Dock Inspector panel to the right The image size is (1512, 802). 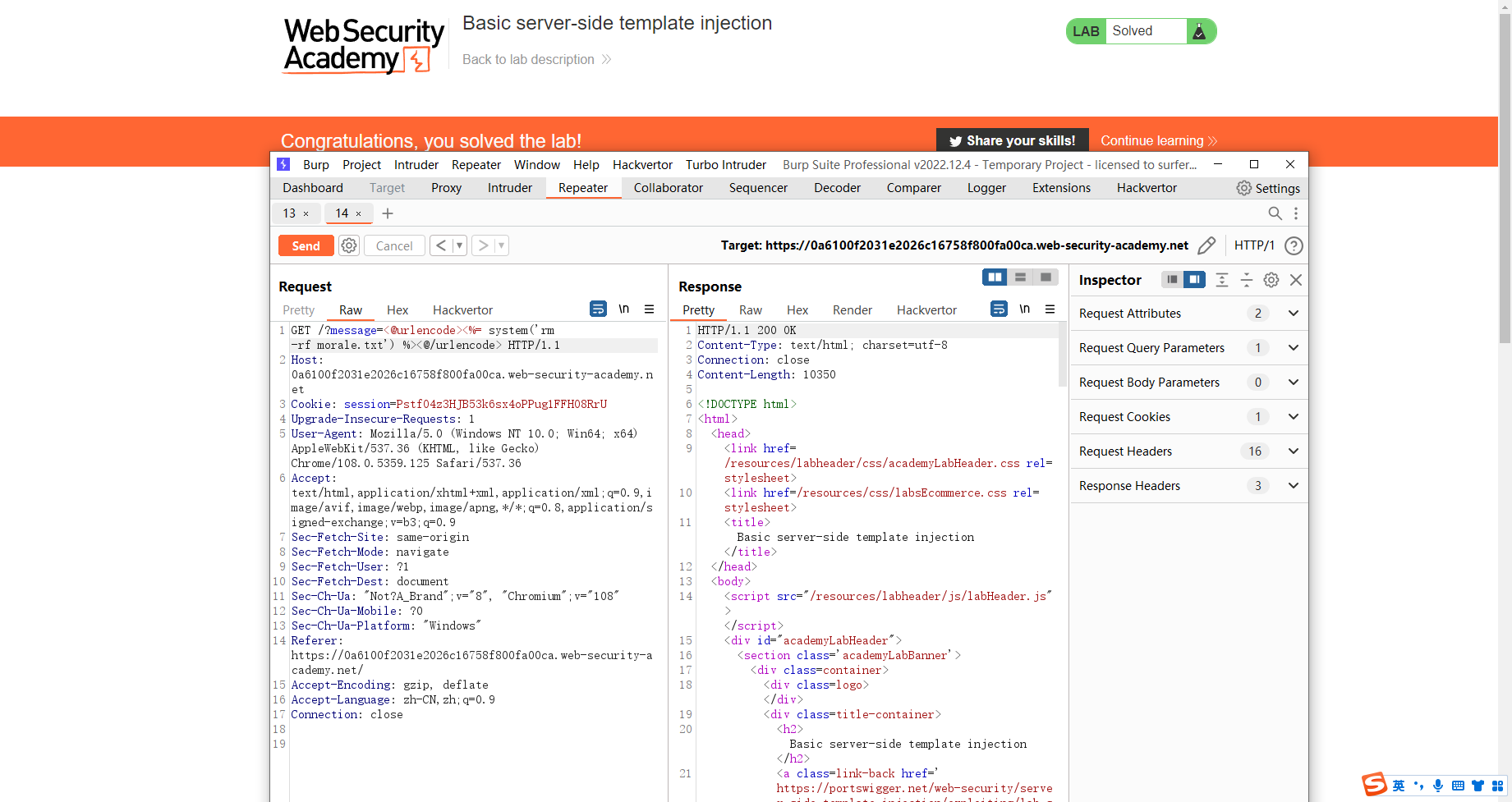click(1195, 280)
